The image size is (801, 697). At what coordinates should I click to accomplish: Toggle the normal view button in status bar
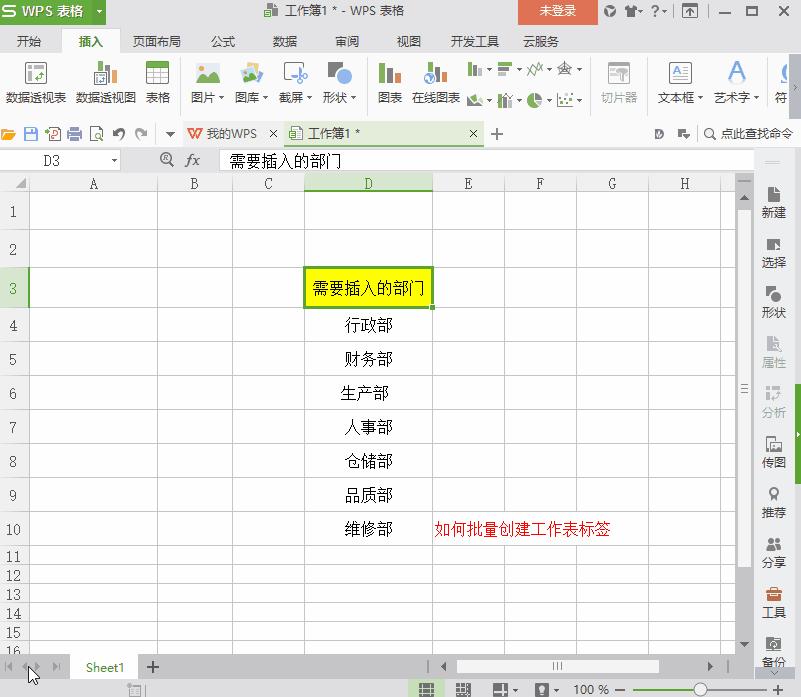(427, 690)
